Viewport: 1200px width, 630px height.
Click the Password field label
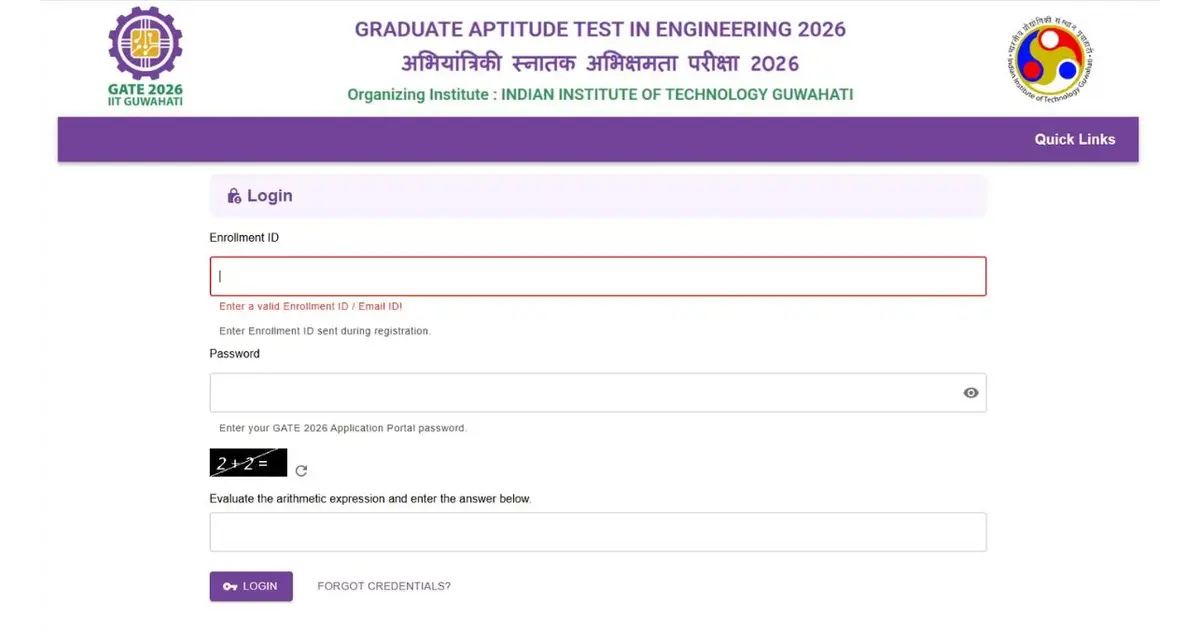tap(235, 354)
